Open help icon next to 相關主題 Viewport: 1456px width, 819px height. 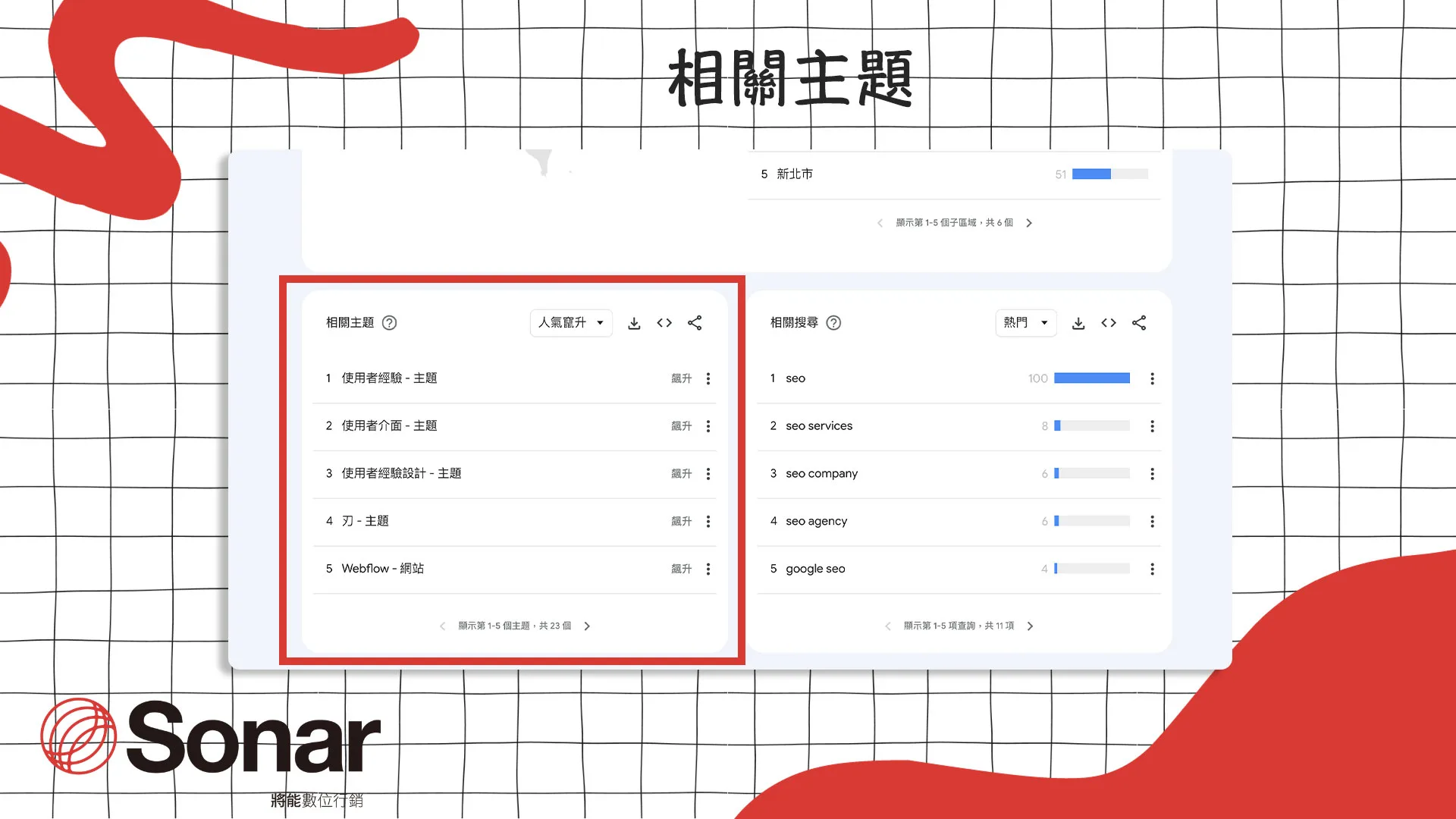coord(389,323)
